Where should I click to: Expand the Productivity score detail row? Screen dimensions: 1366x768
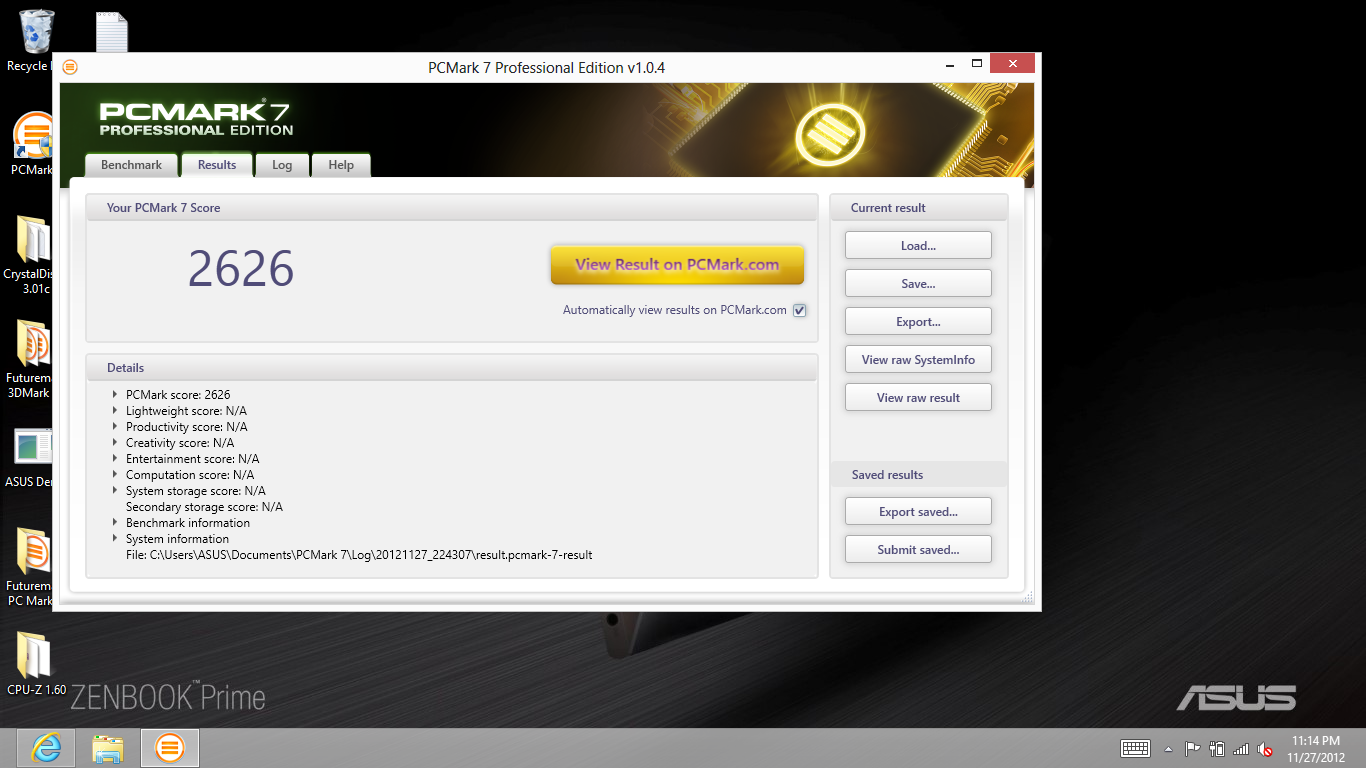tap(115, 426)
